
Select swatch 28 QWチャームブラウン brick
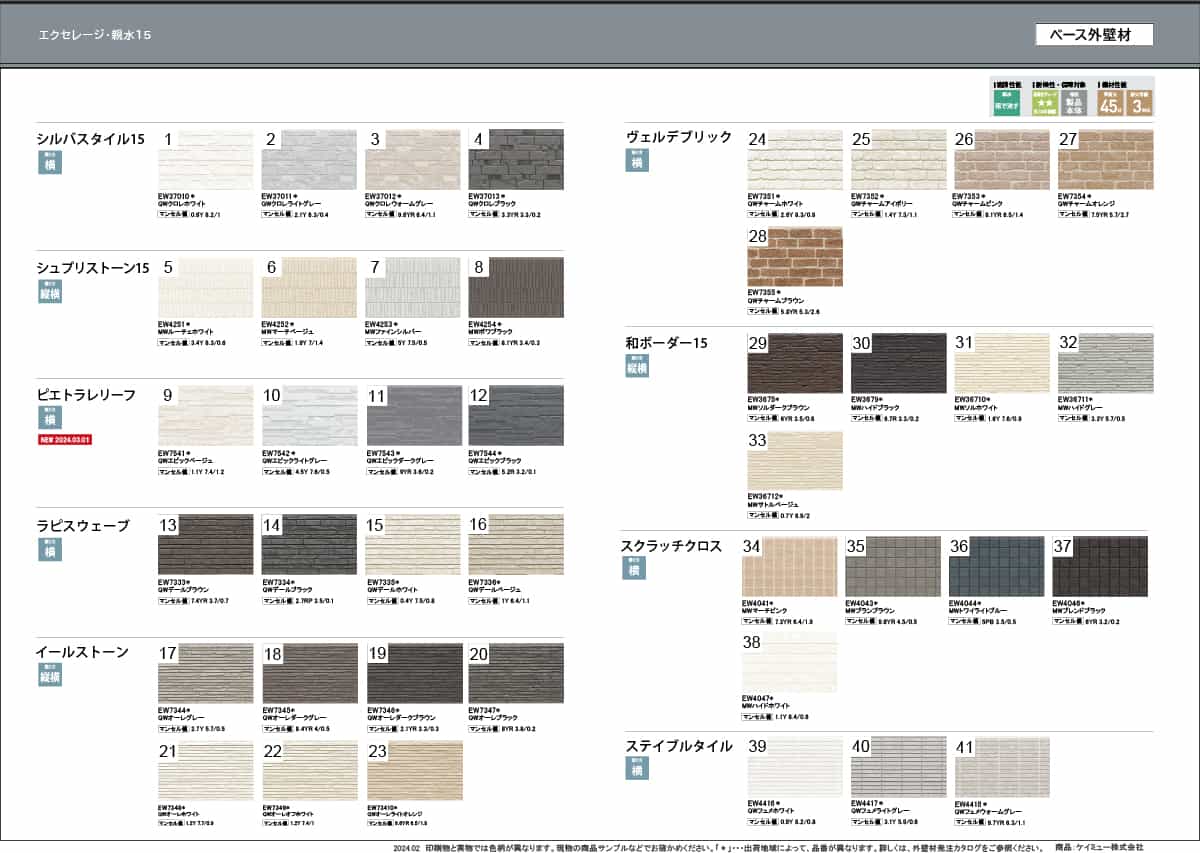point(795,256)
